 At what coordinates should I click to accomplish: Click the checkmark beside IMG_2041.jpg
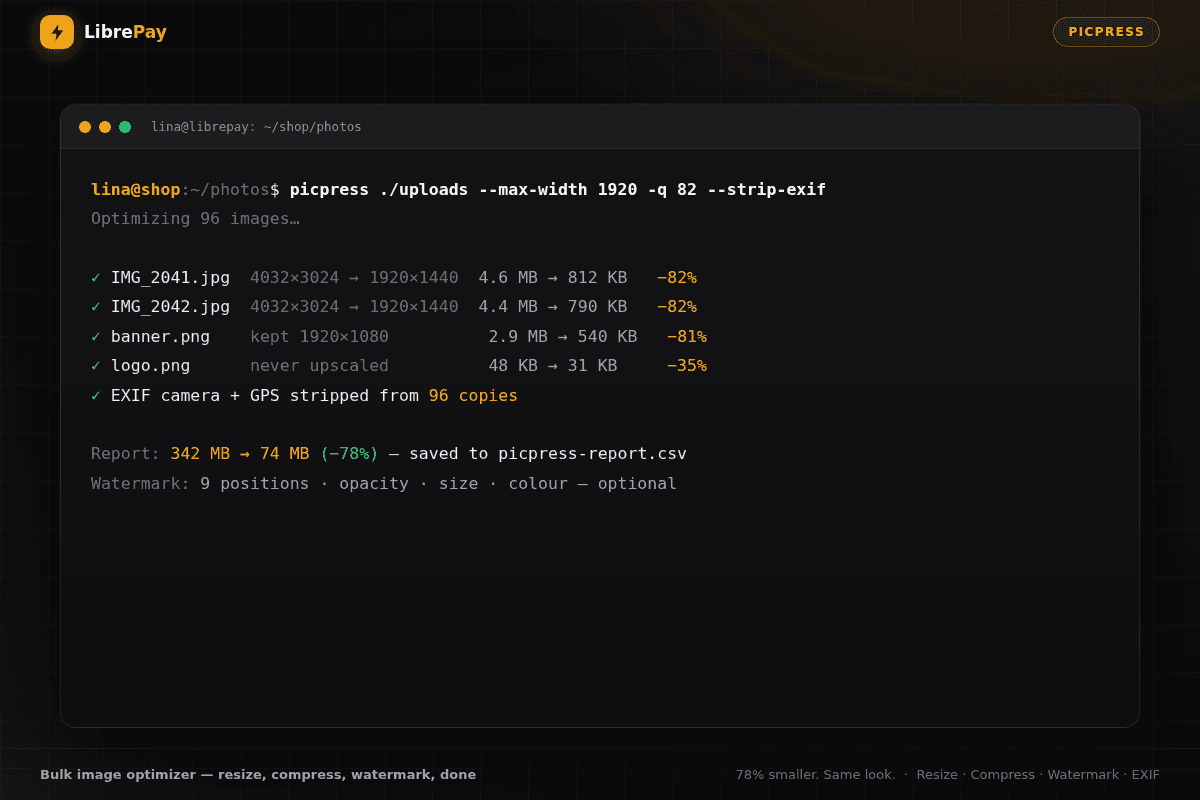click(96, 278)
